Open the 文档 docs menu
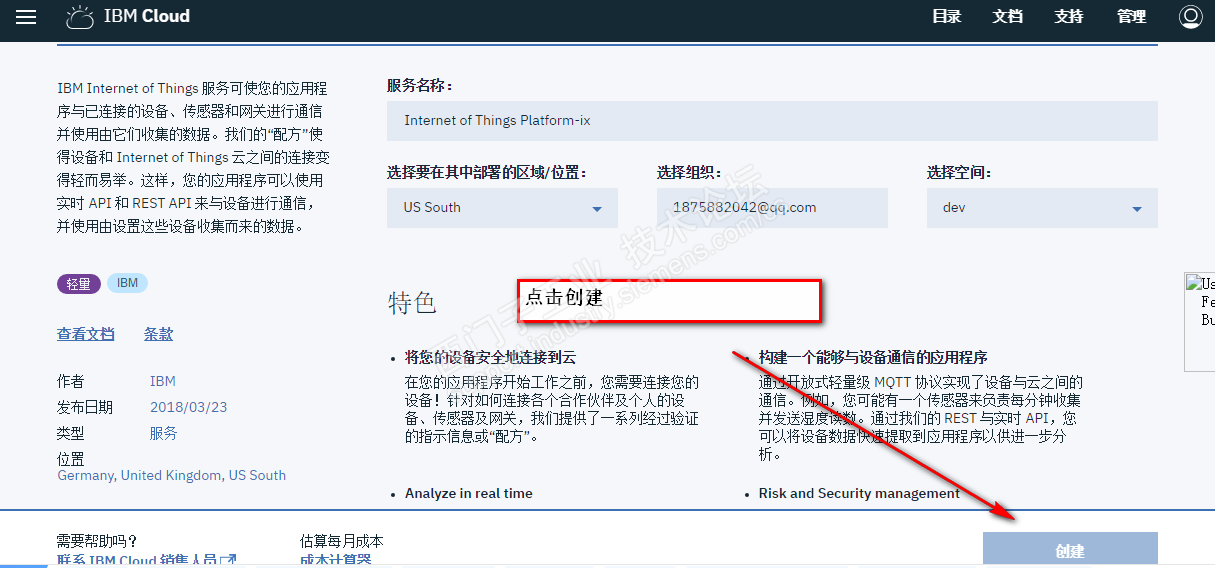This screenshot has height=568, width=1215. [1008, 17]
